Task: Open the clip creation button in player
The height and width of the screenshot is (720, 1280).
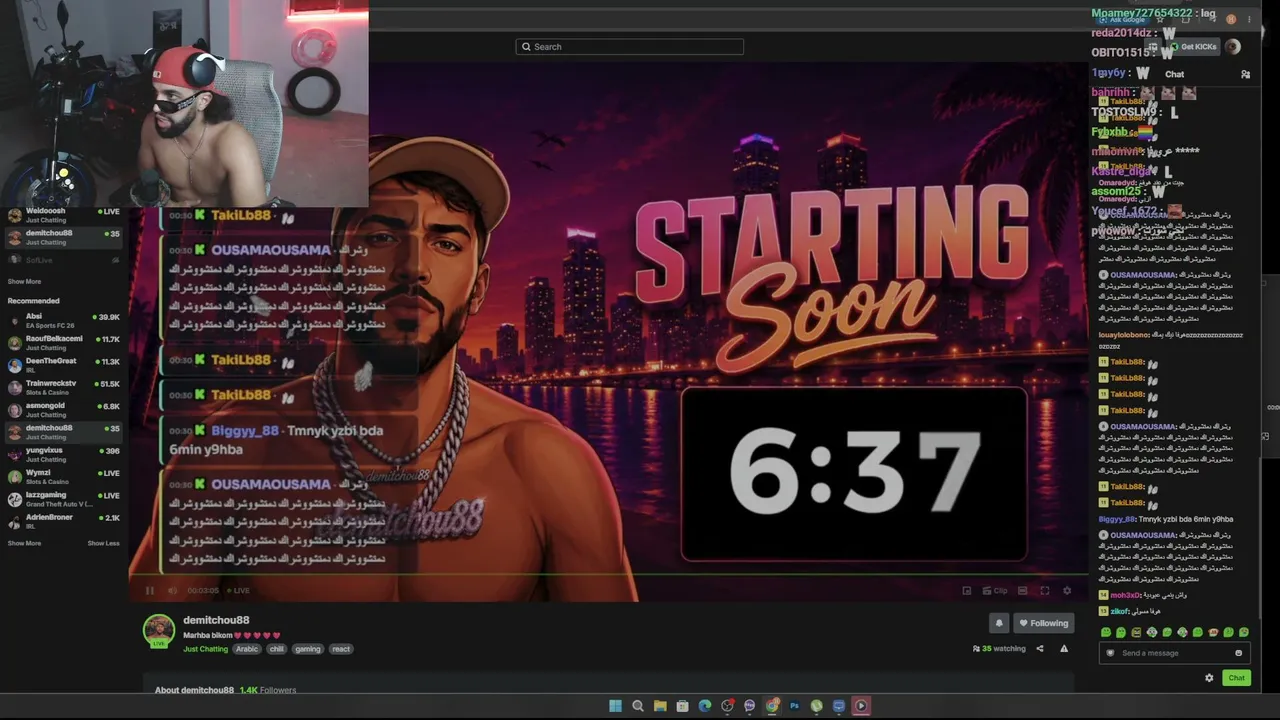Action: [994, 590]
